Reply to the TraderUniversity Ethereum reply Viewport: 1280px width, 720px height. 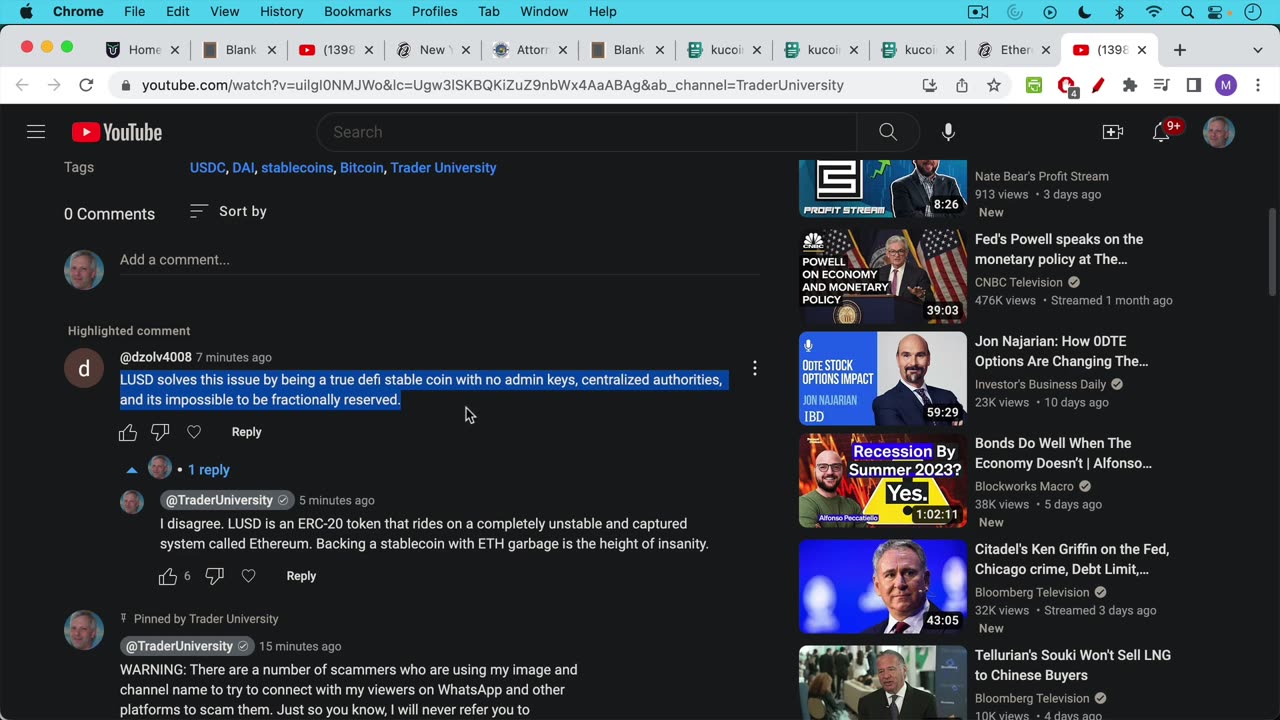click(301, 576)
